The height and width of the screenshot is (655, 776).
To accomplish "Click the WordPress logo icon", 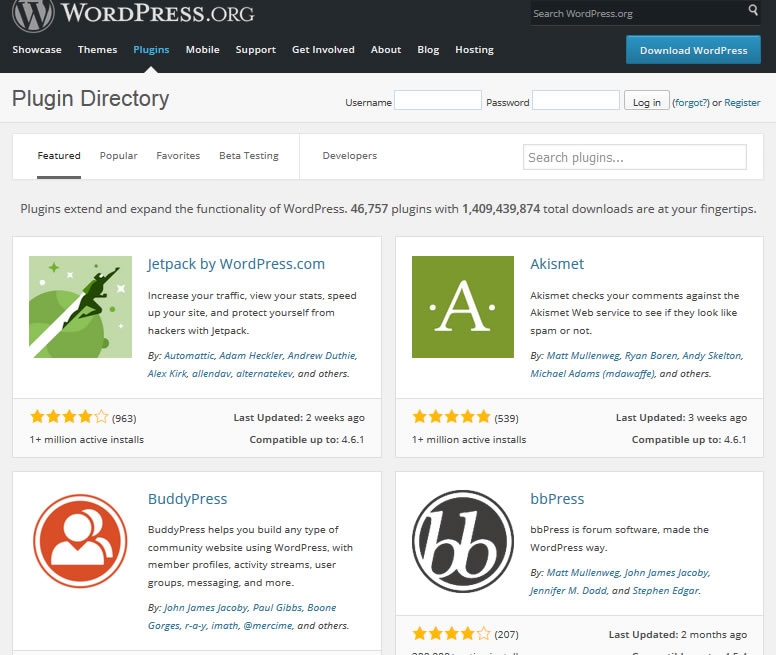I will click(x=33, y=15).
